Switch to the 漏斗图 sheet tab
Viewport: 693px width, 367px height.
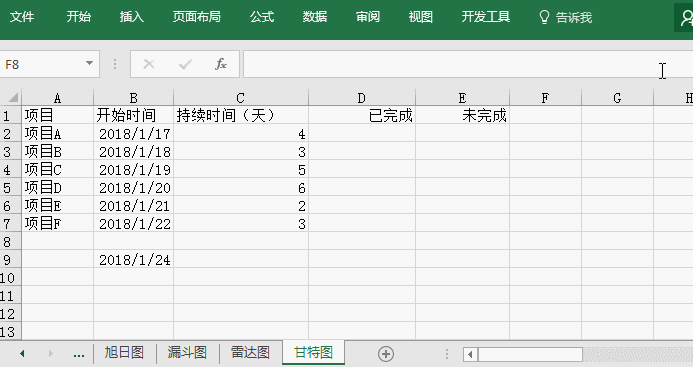pyautogui.click(x=187, y=353)
